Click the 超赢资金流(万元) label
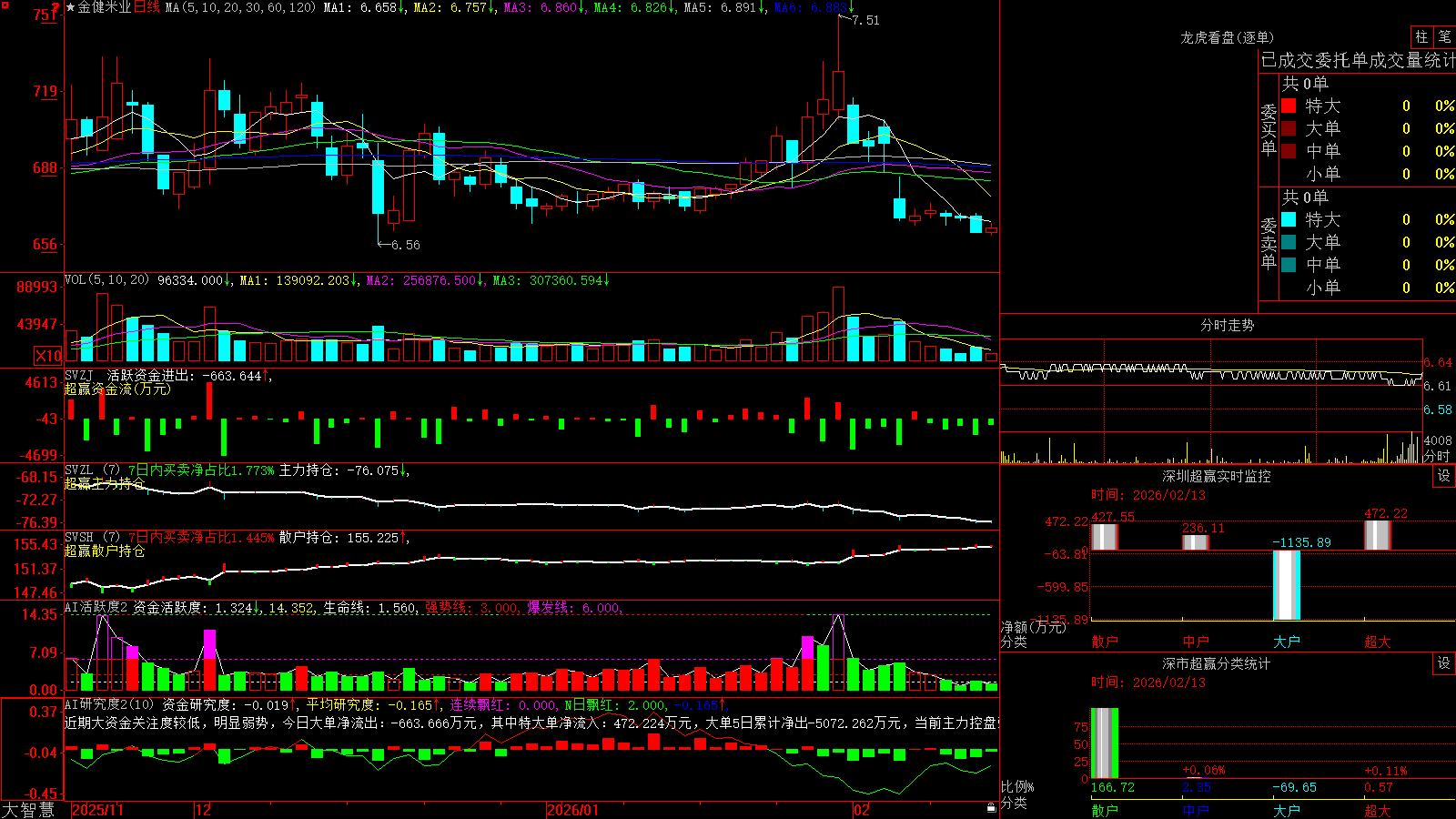This screenshot has height=819, width=1456. (x=117, y=389)
